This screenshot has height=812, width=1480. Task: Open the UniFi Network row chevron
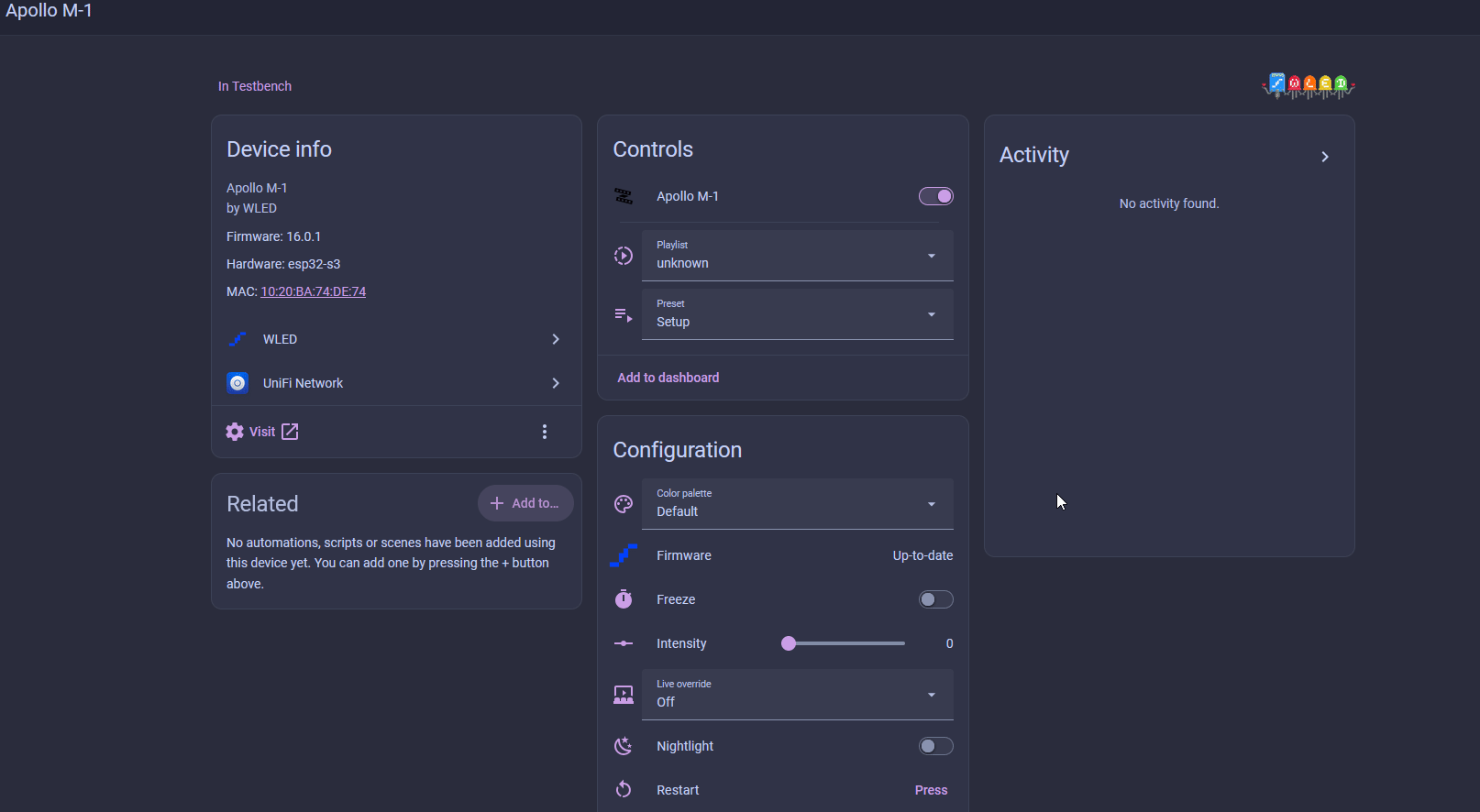pos(556,383)
